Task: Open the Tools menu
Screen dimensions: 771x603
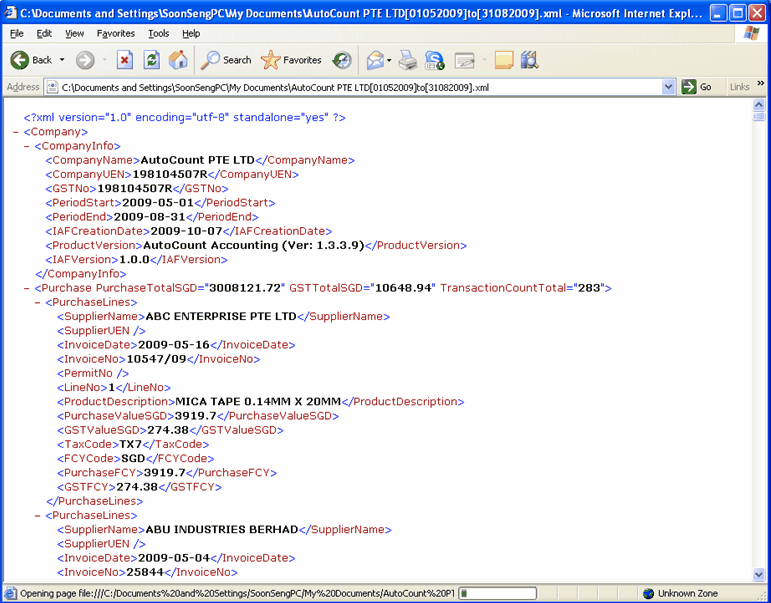Action: [x=158, y=33]
